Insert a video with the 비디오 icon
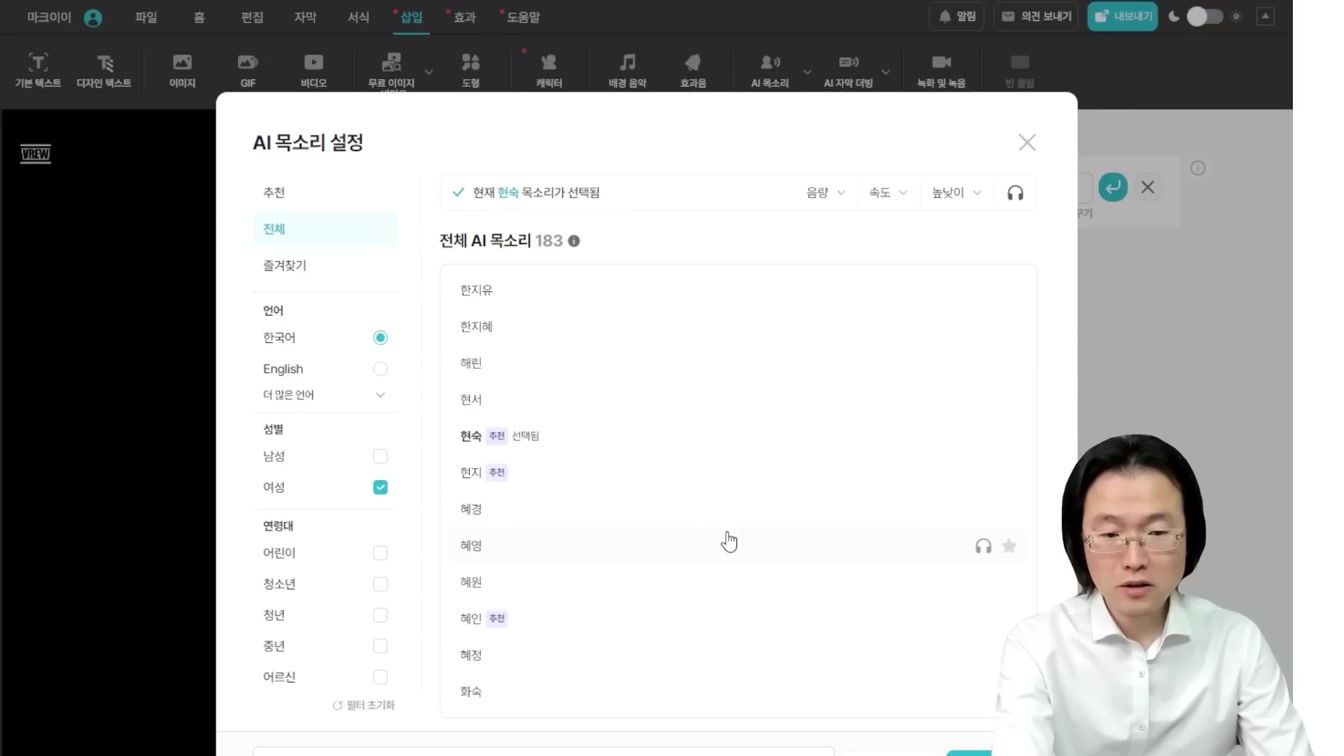1344x756 pixels. click(x=314, y=70)
